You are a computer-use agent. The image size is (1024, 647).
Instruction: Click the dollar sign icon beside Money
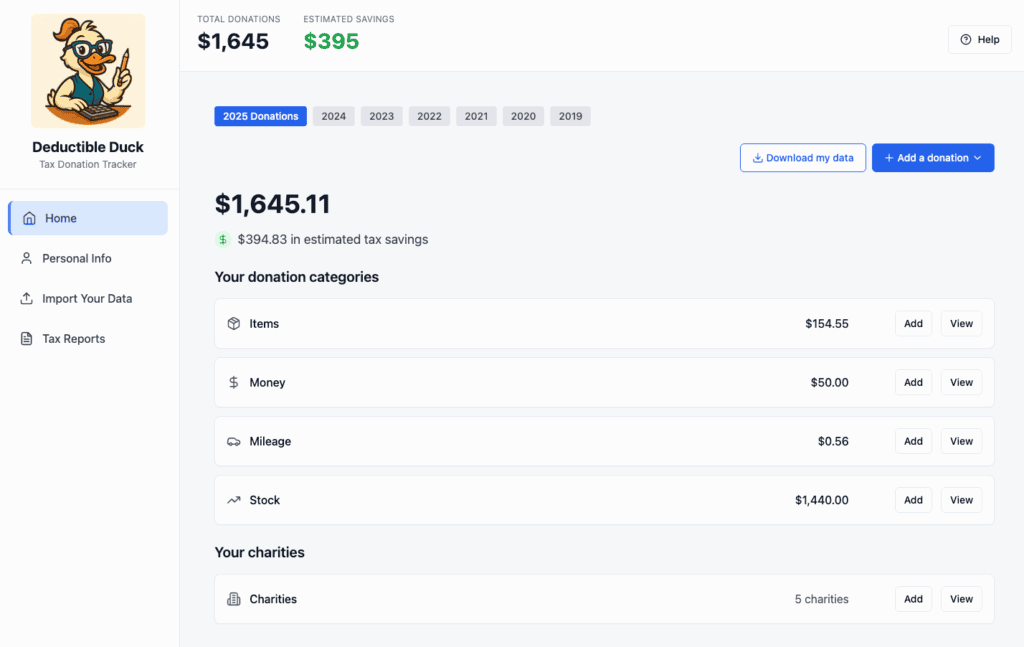234,383
